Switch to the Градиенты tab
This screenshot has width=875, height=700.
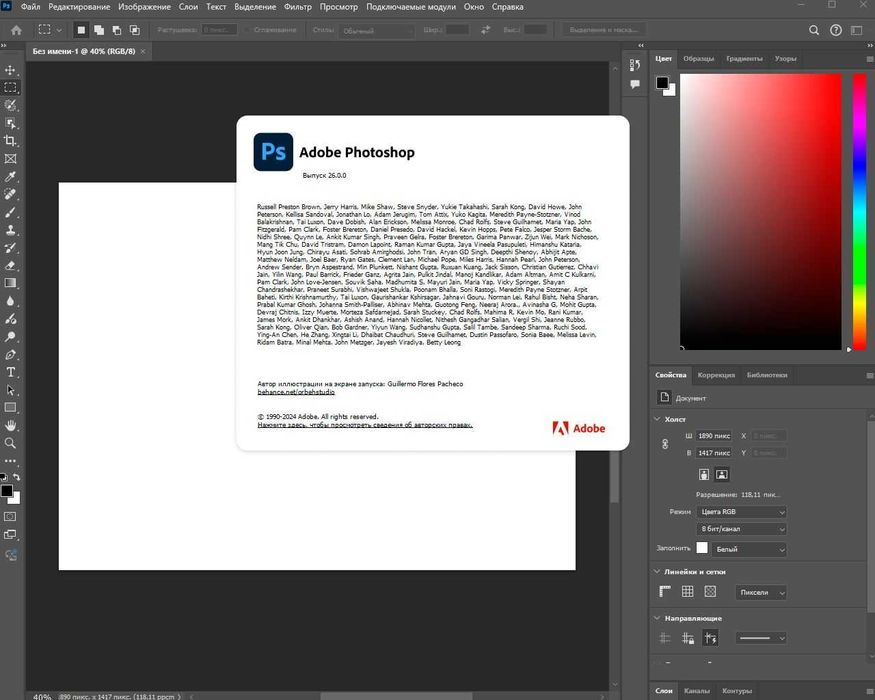(744, 59)
